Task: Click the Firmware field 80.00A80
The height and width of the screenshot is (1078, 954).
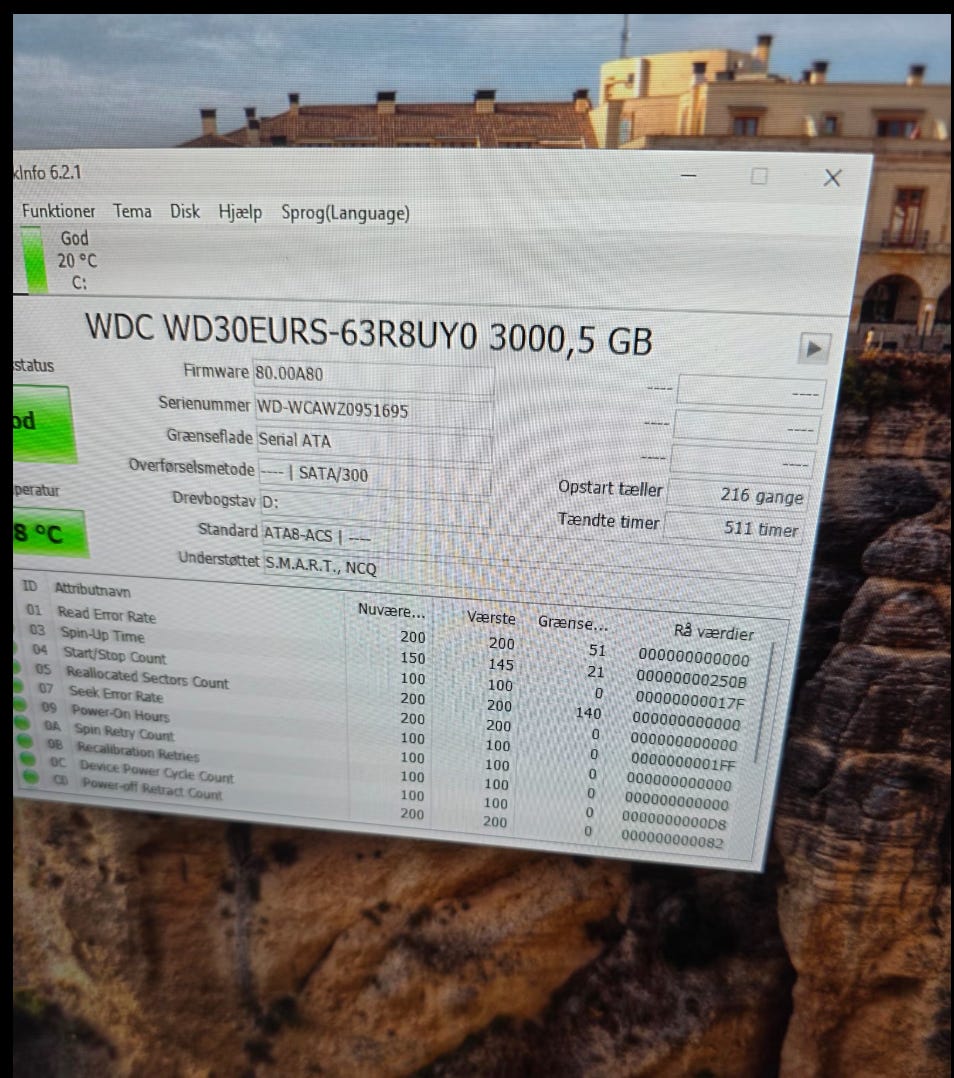Action: pyautogui.click(x=373, y=375)
